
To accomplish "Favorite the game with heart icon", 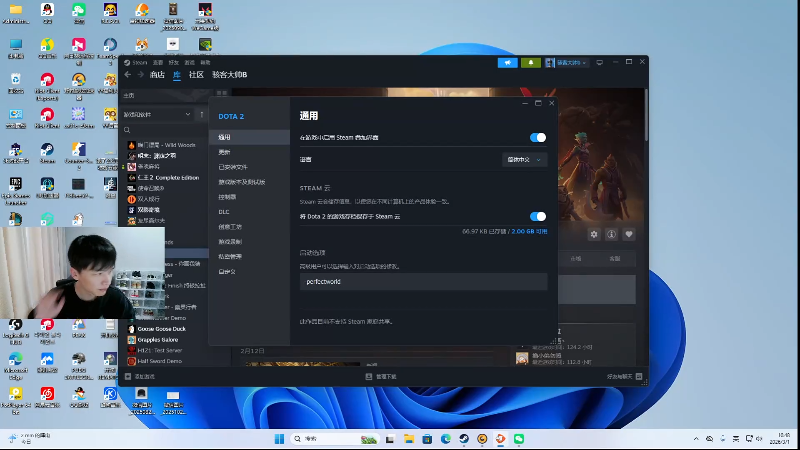I will (x=629, y=234).
